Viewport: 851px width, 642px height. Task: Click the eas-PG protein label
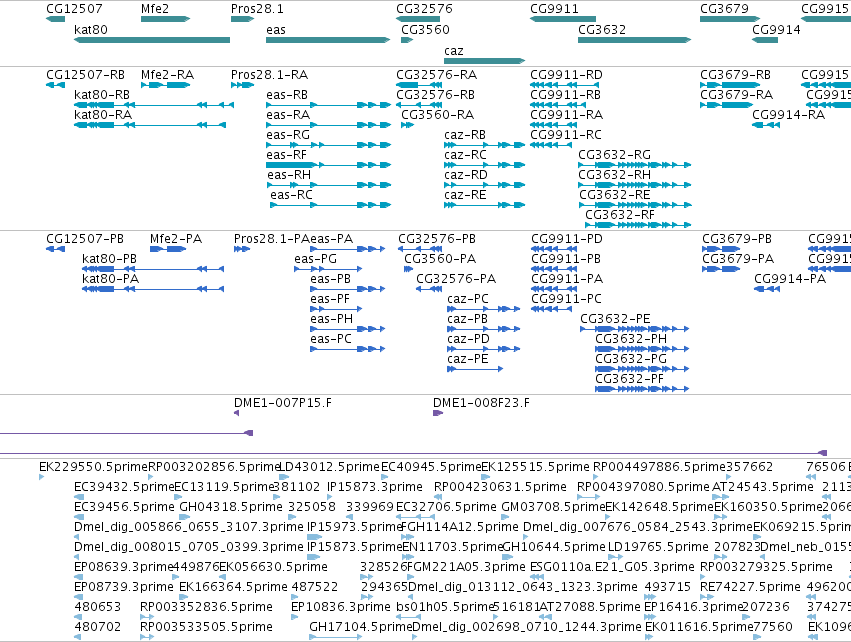point(315,259)
